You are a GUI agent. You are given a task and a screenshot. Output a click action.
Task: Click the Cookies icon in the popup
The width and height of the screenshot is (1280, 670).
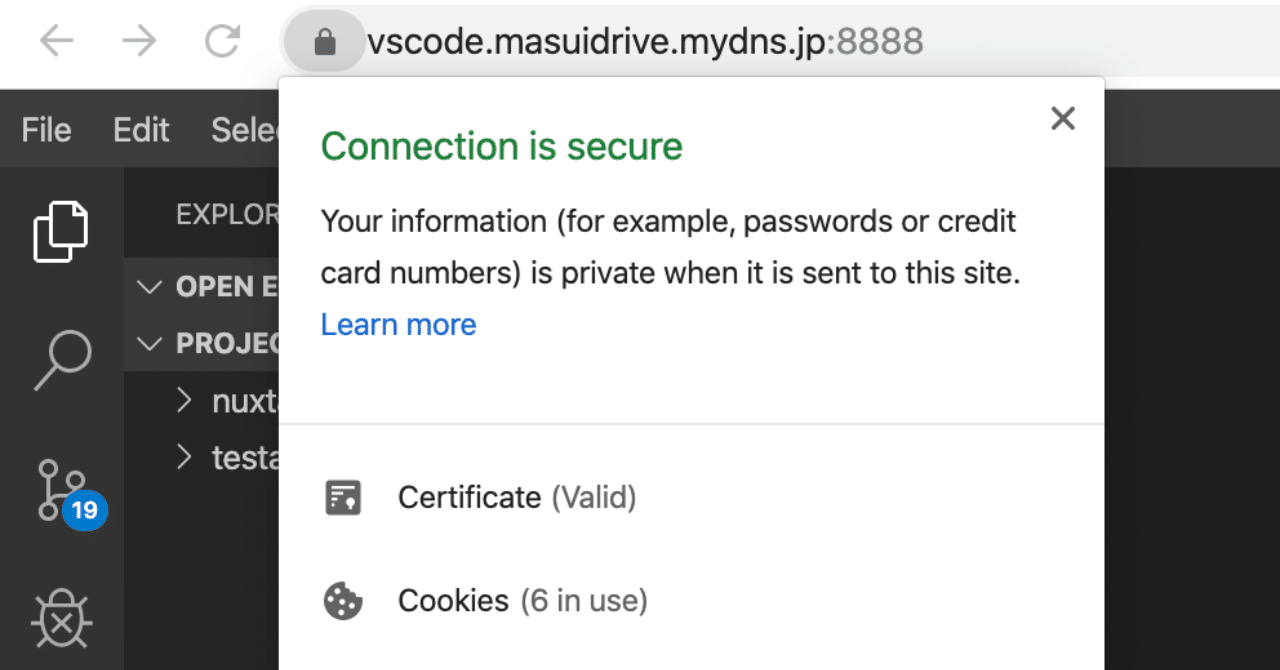click(343, 600)
